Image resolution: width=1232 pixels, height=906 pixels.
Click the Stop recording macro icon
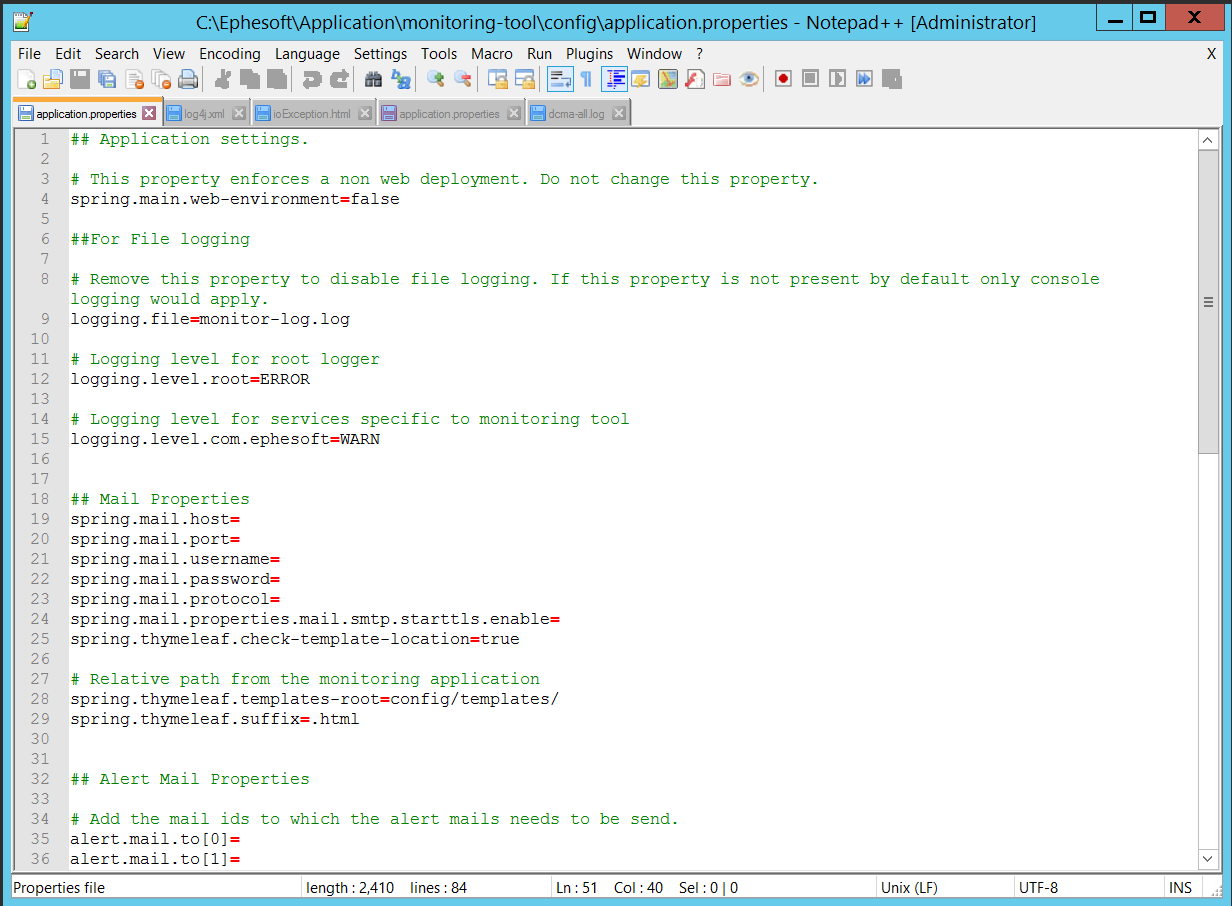pyautogui.click(x=810, y=79)
